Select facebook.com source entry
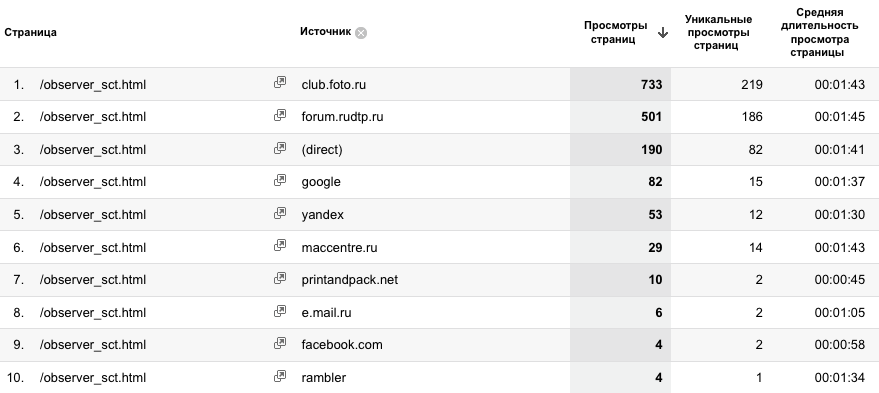879x393 pixels. [342, 344]
